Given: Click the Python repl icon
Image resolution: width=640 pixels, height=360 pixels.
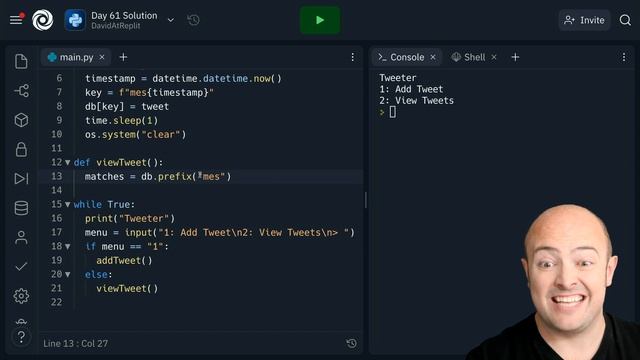Looking at the screenshot, I should coord(75,20).
